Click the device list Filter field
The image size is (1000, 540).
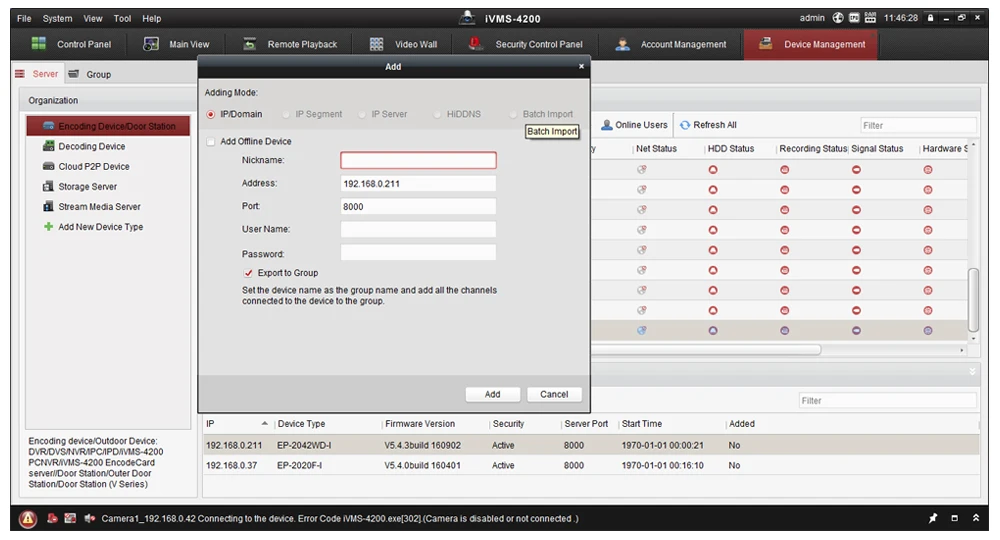[x=918, y=126]
